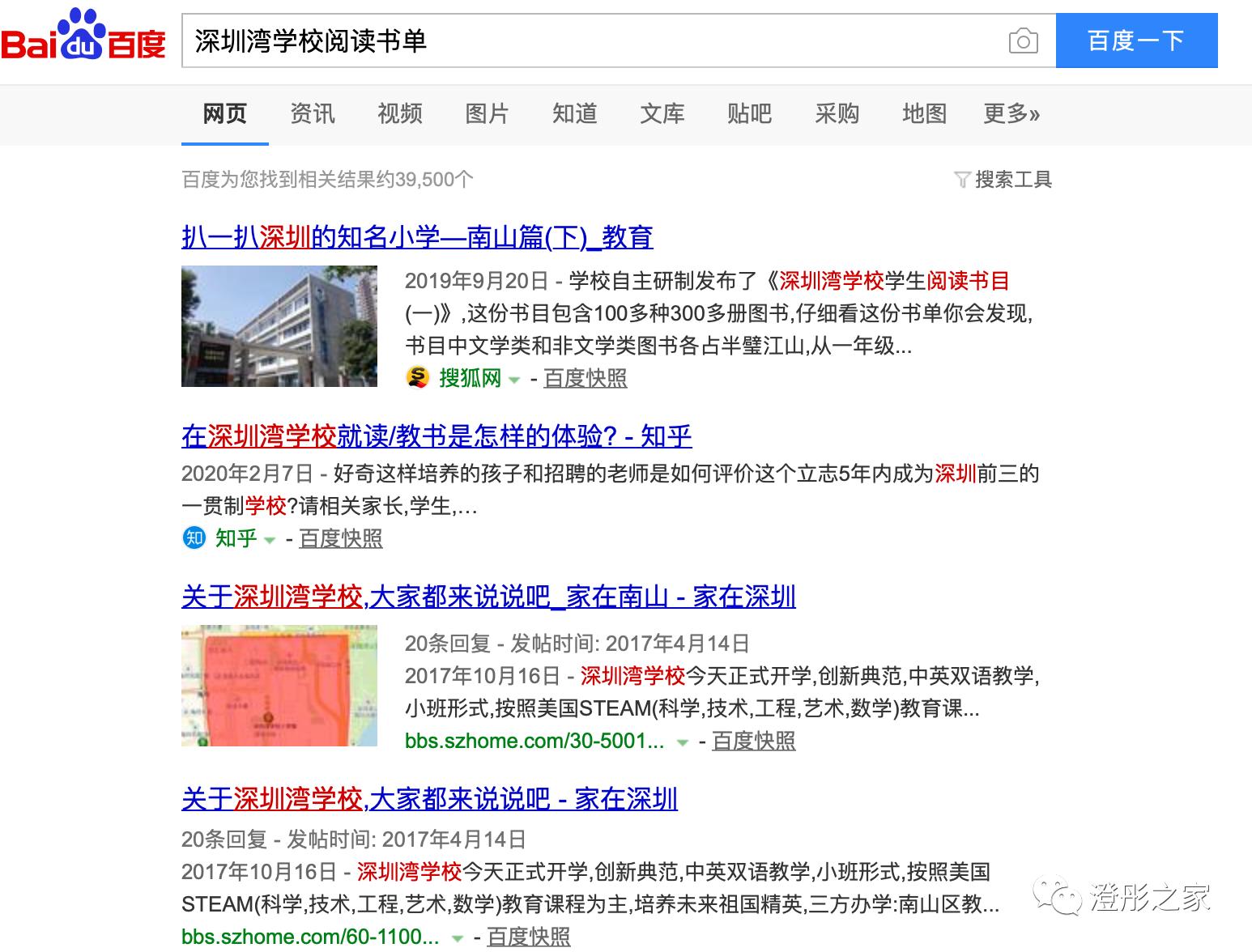Open the 百度快照 link under the Zhihu result
This screenshot has height=952, width=1252.
click(340, 538)
